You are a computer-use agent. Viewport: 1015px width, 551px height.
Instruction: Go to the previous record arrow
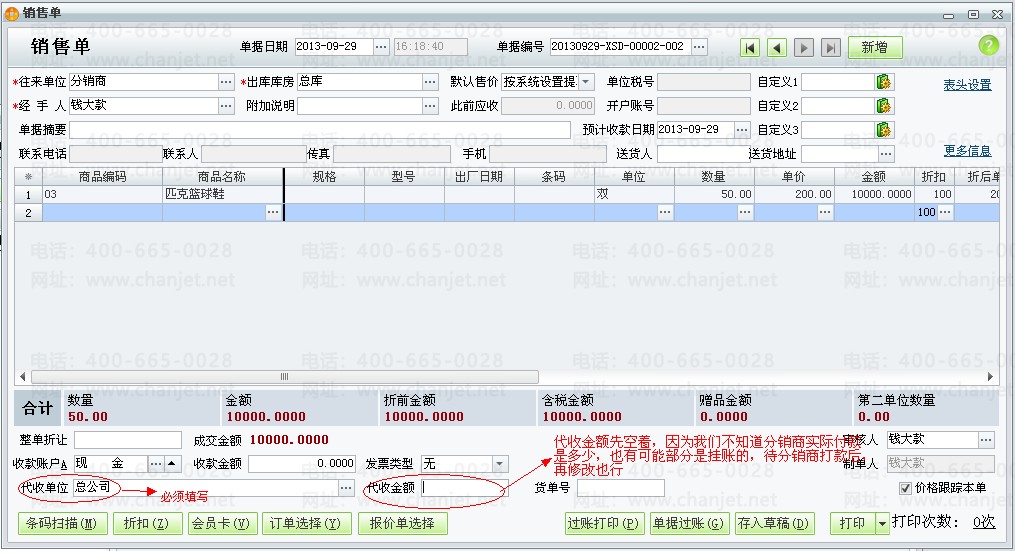tap(777, 47)
